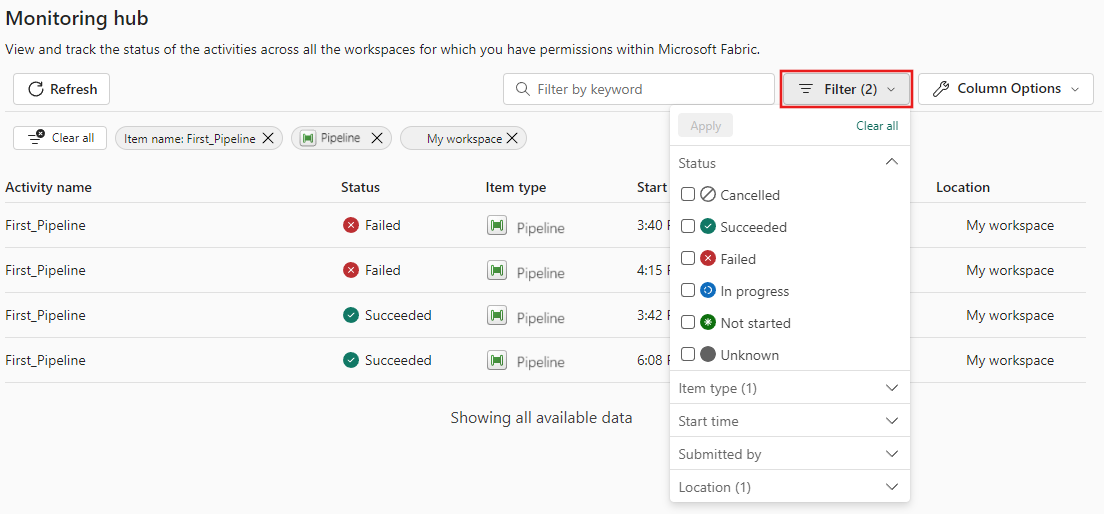Click the Filter by keyword search field
This screenshot has height=514, width=1104.
tap(639, 89)
